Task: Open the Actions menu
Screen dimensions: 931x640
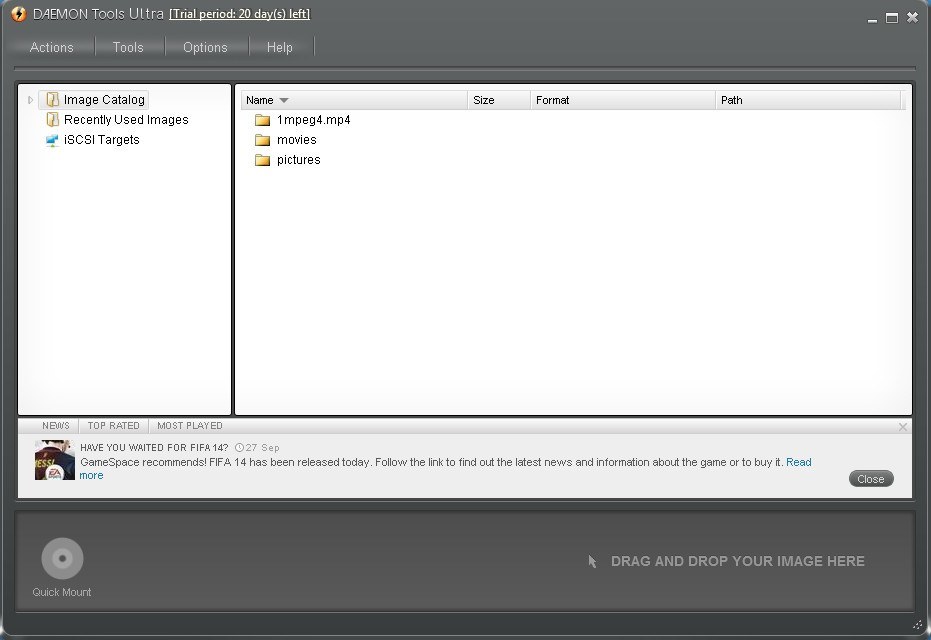Action: click(x=53, y=47)
